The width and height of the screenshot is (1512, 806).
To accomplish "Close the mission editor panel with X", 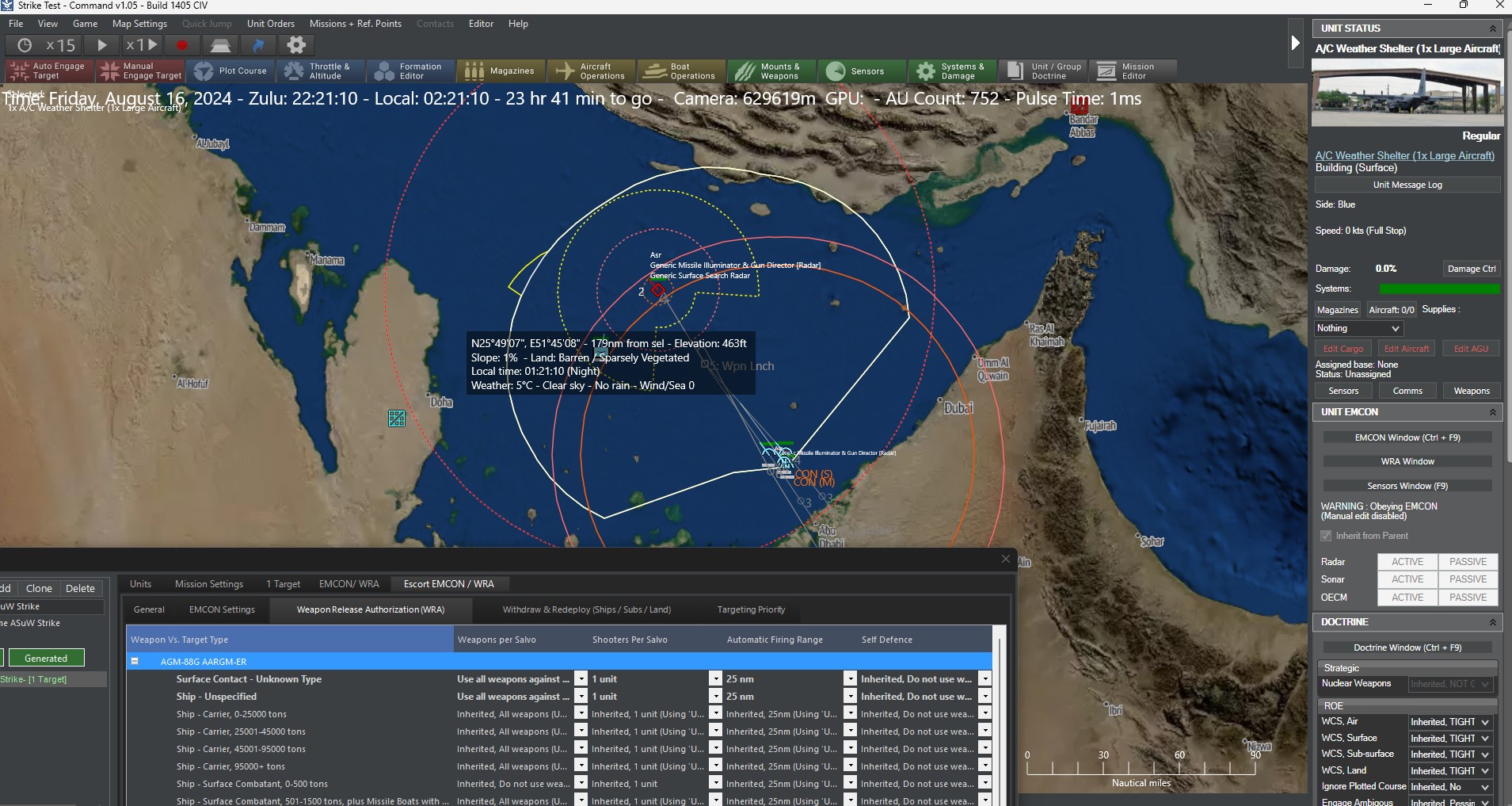I will 1006,559.
